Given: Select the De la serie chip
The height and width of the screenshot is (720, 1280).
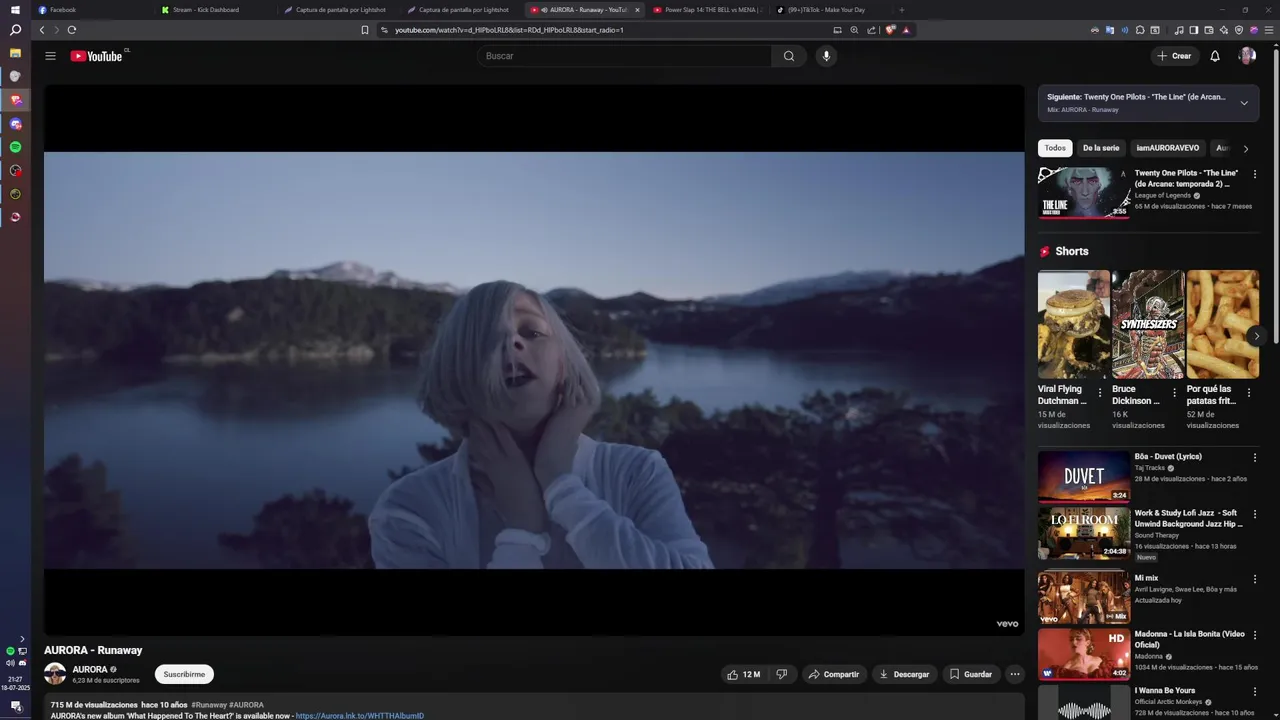Looking at the screenshot, I should 1101,148.
